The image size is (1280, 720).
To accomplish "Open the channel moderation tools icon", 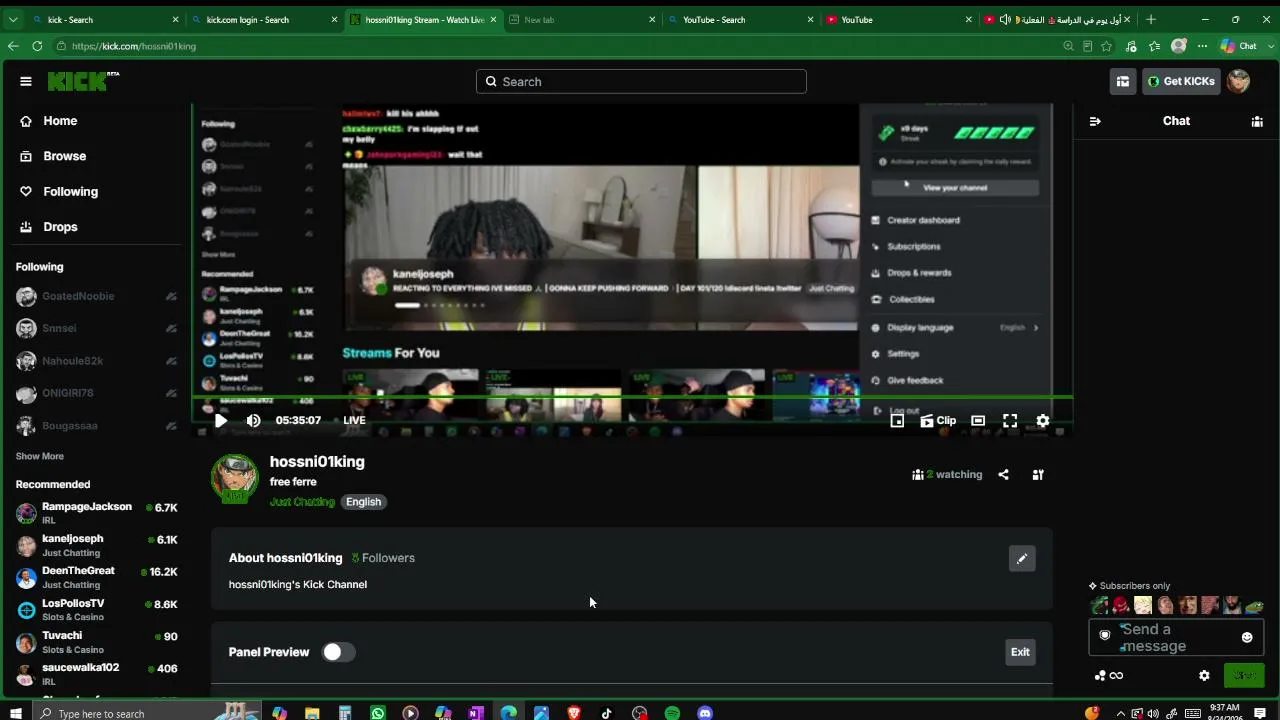I will point(1038,475).
